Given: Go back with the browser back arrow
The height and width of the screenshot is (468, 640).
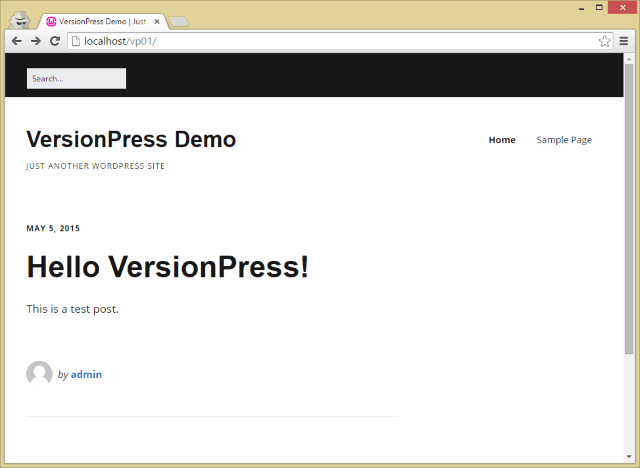Looking at the screenshot, I should [16, 41].
